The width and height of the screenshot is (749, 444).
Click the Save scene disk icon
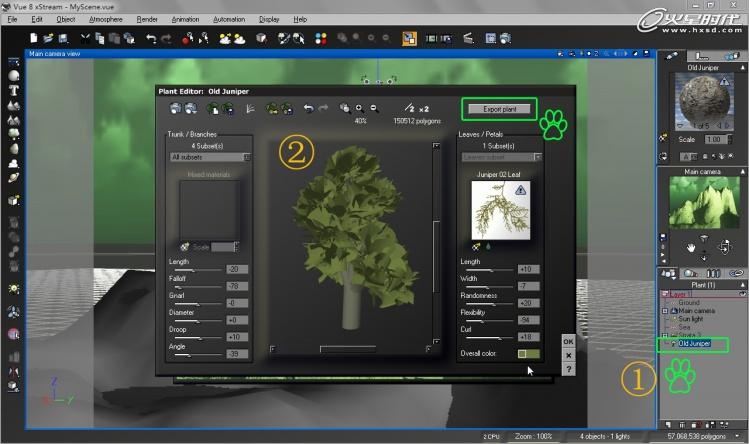pyautogui.click(x=63, y=38)
